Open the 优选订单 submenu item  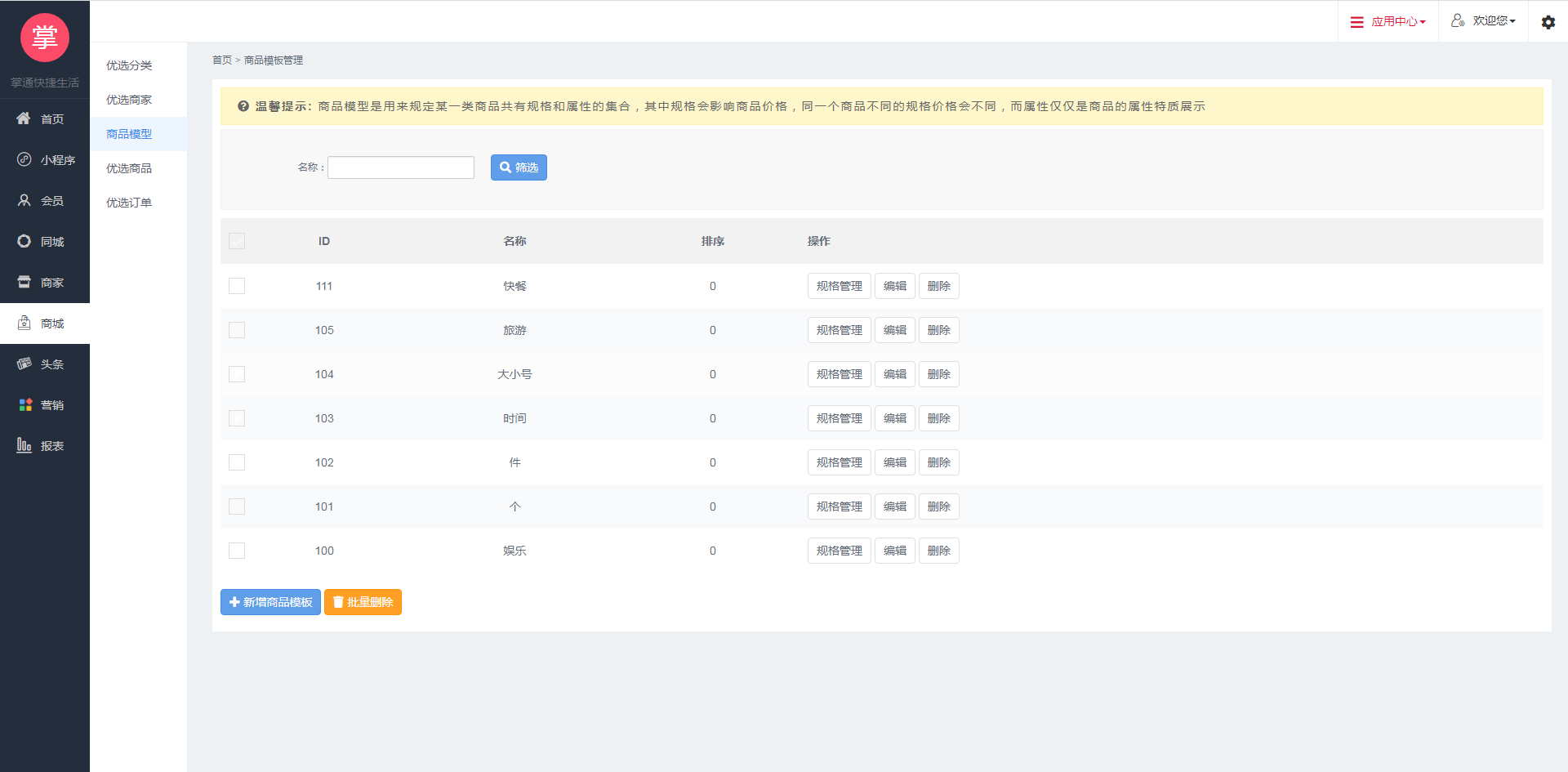click(138, 203)
